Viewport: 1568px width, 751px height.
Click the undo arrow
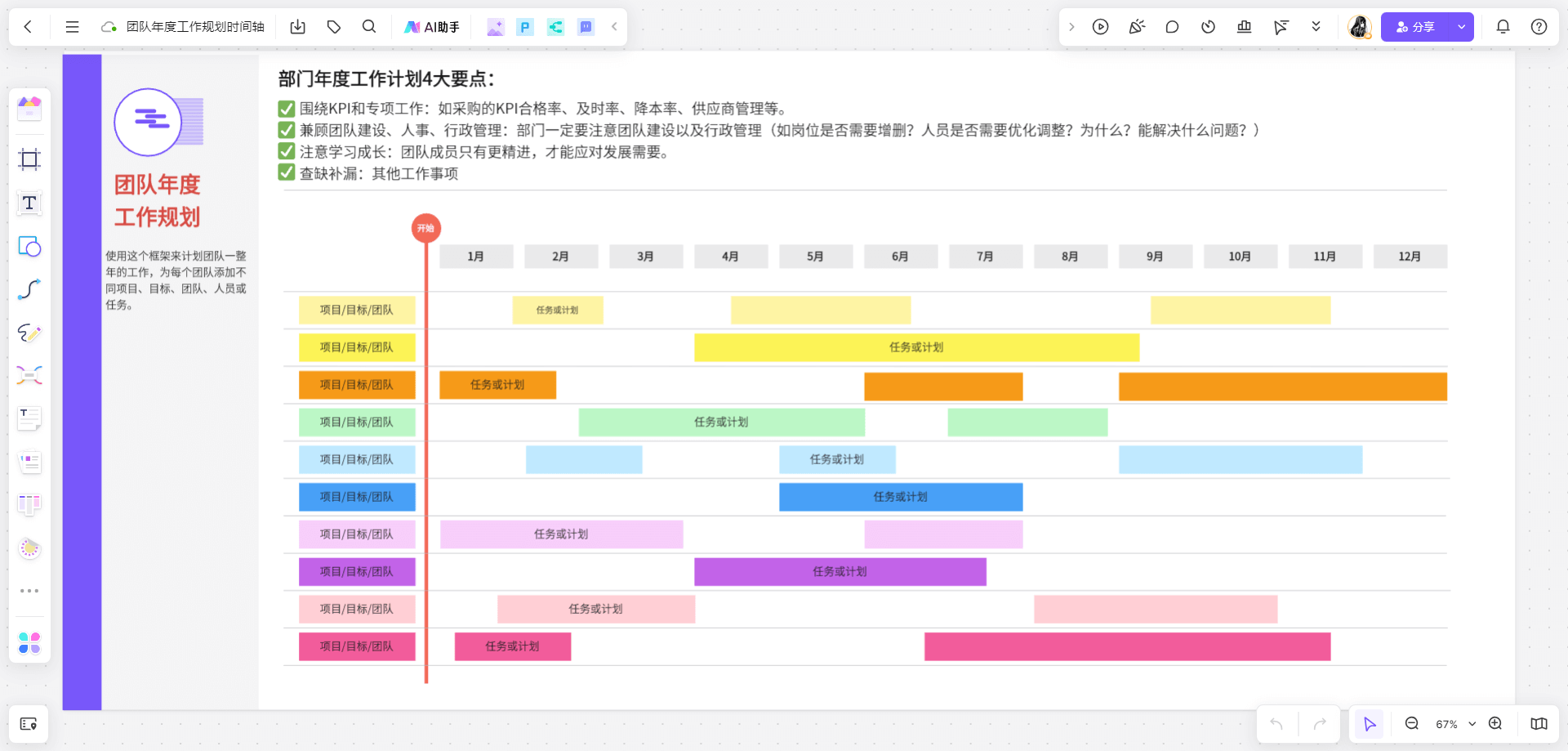tap(1276, 724)
